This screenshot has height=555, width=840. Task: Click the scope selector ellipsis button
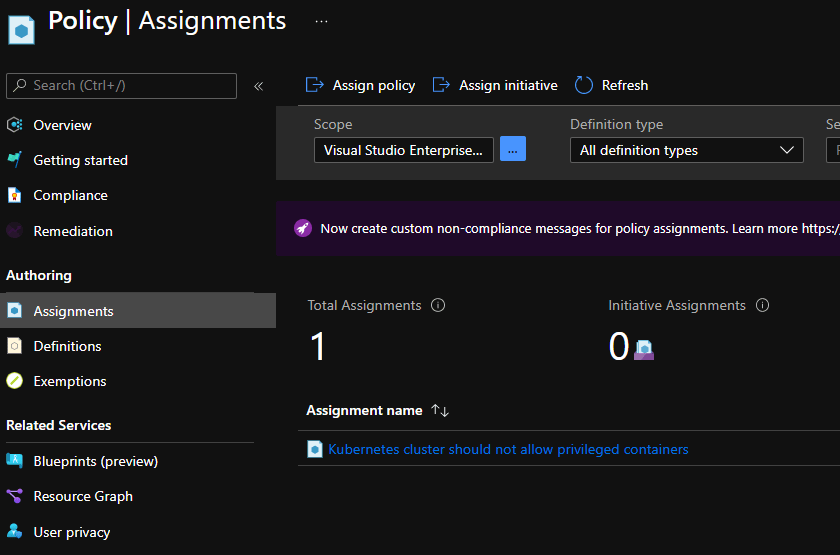[512, 150]
